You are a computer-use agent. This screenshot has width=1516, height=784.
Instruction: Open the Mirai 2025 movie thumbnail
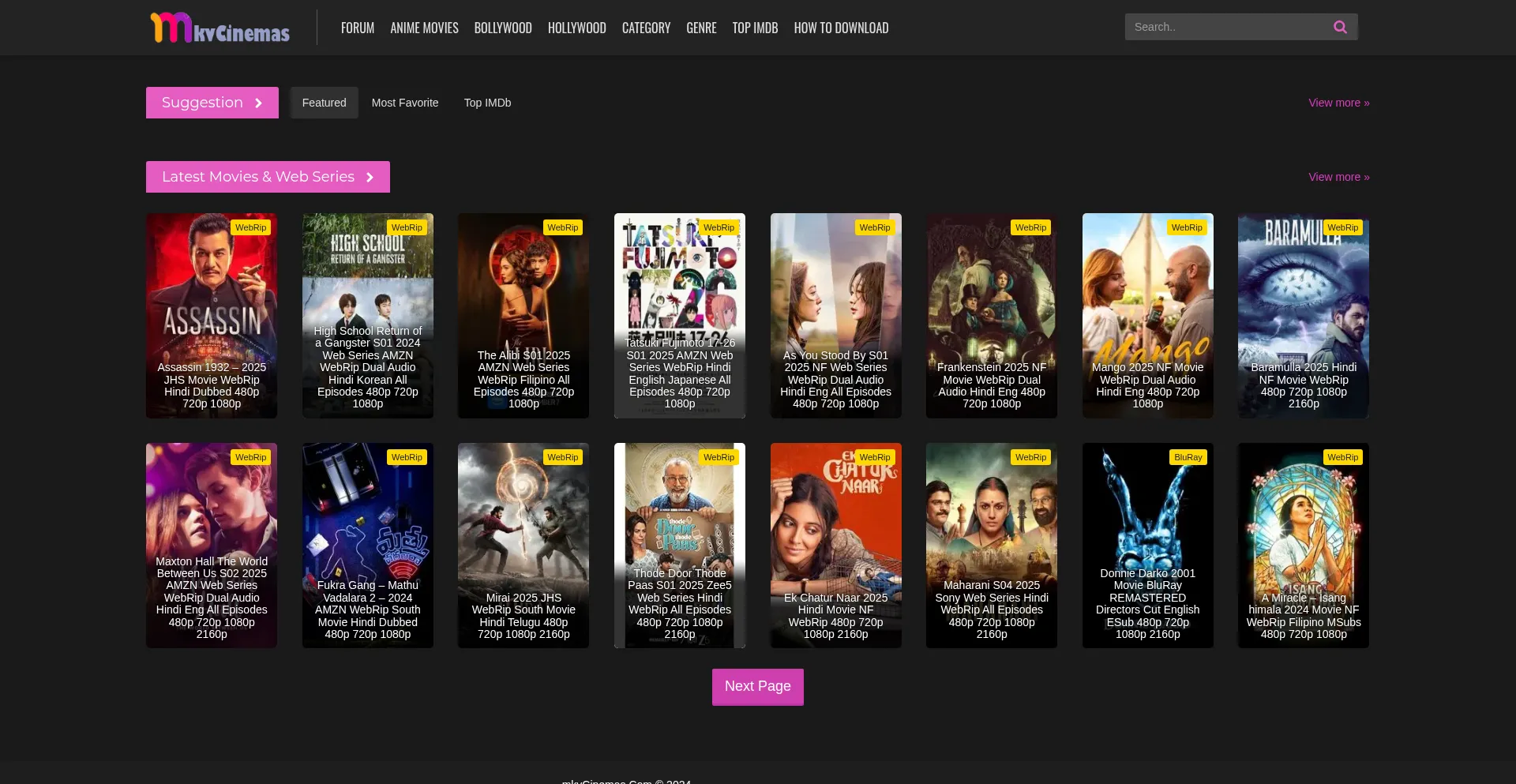pos(523,545)
